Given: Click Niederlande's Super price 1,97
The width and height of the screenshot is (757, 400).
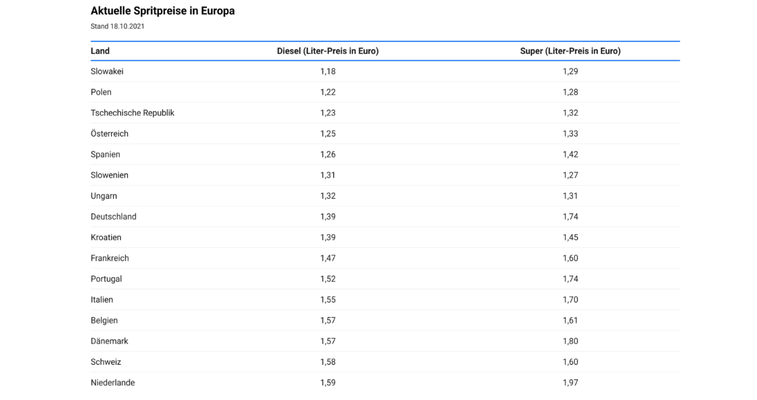Looking at the screenshot, I should [x=570, y=383].
